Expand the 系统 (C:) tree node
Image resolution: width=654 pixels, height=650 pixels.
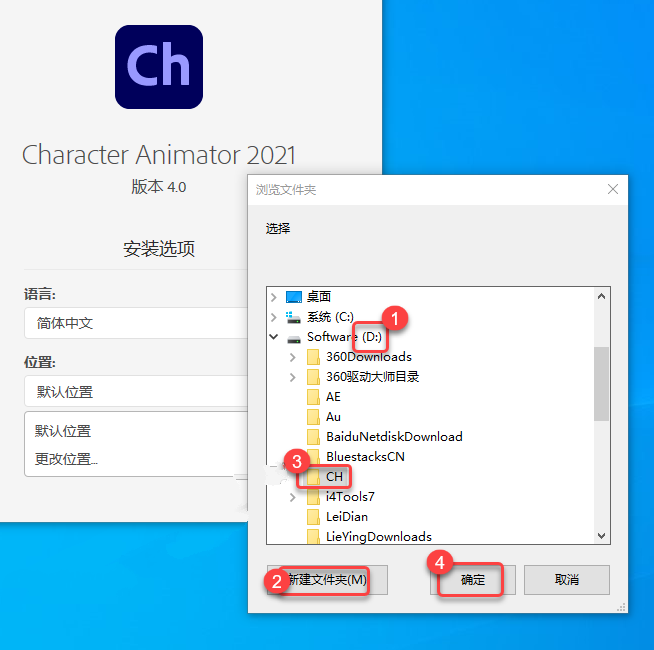[274, 317]
